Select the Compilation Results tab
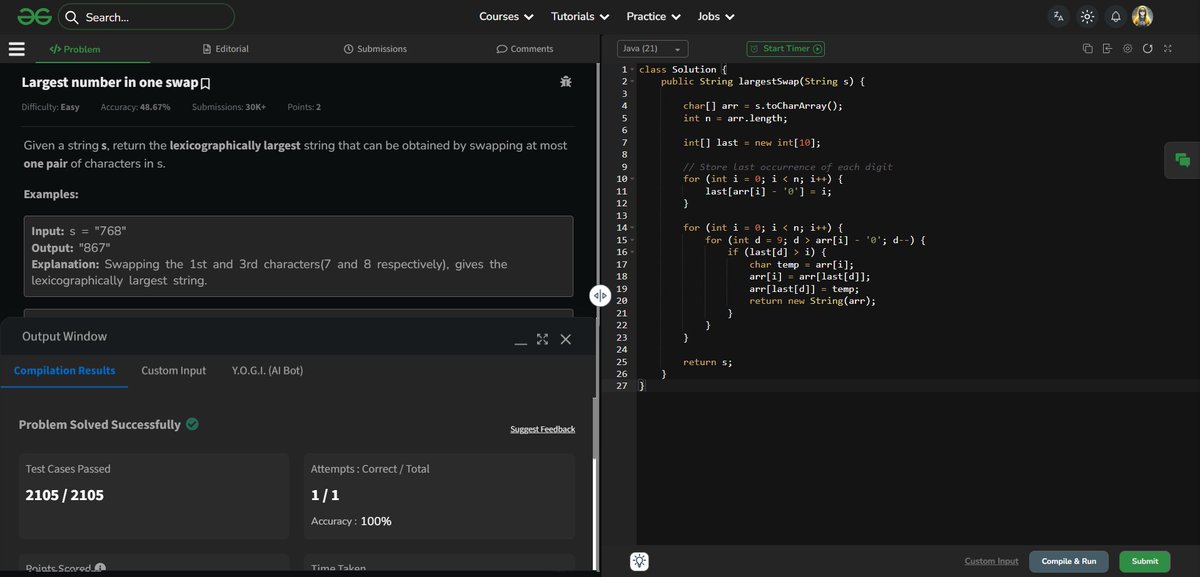The image size is (1200, 577). click(64, 370)
